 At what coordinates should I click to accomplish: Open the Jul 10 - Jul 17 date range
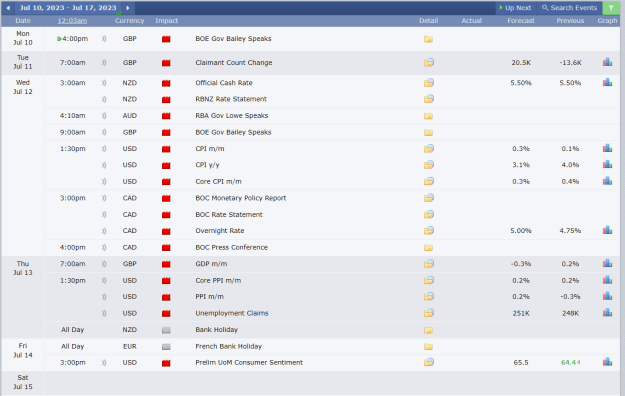(x=68, y=8)
